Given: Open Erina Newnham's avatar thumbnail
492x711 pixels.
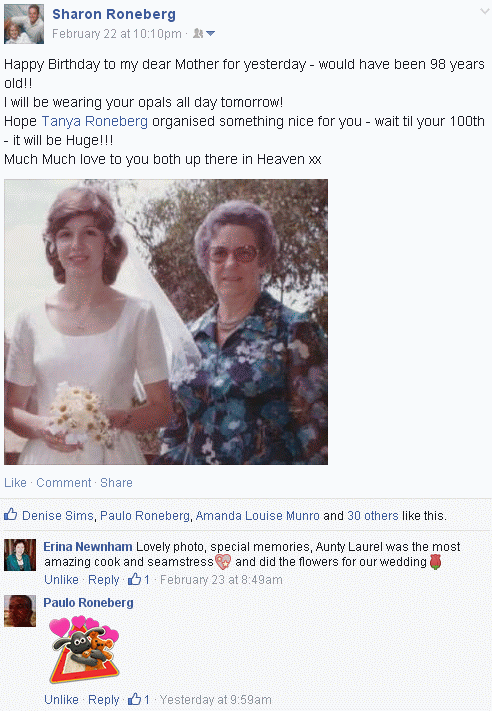Looking at the screenshot, I should point(20,555).
